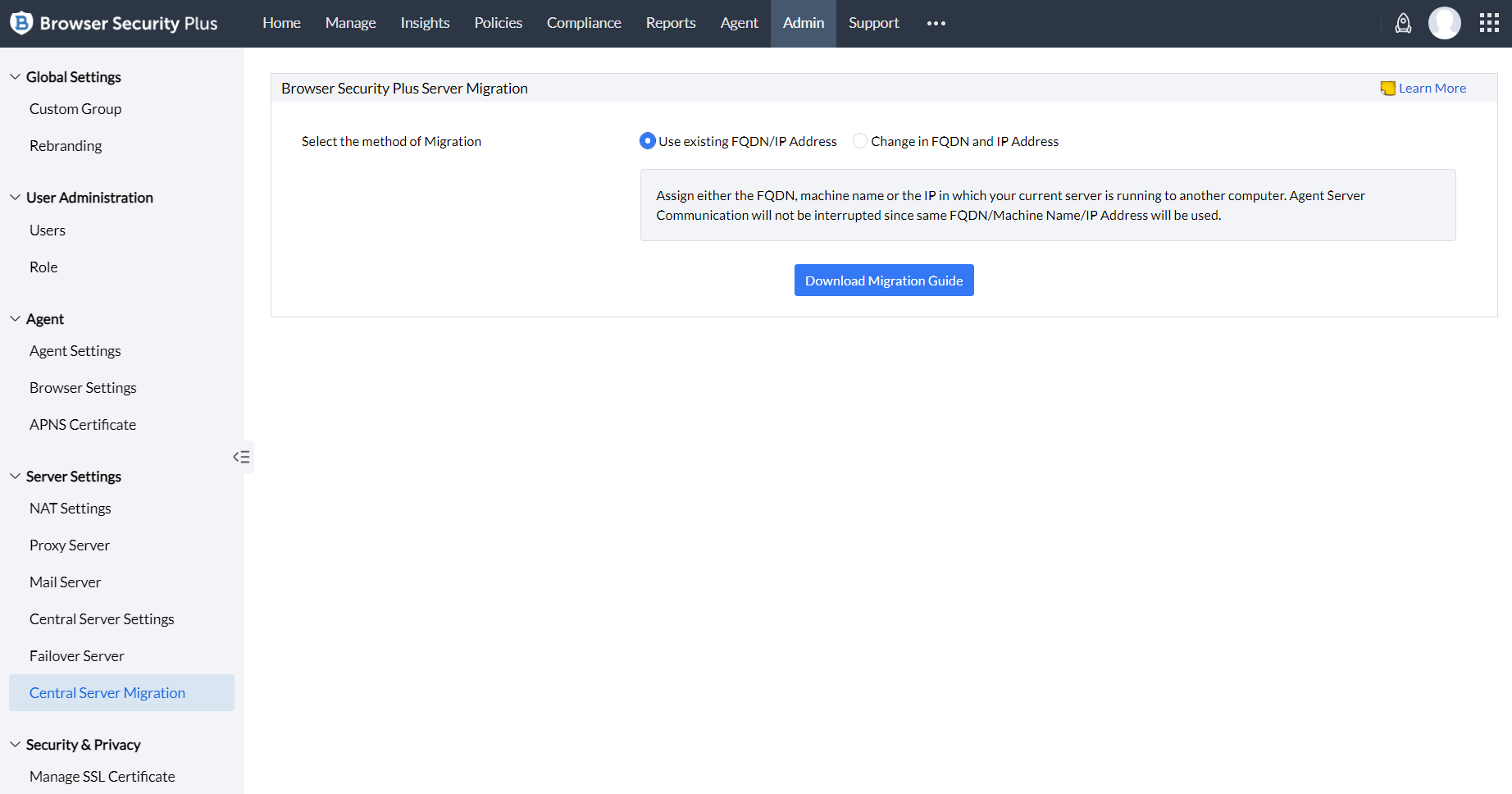Open the Manage tab
1512x794 pixels.
click(x=351, y=23)
